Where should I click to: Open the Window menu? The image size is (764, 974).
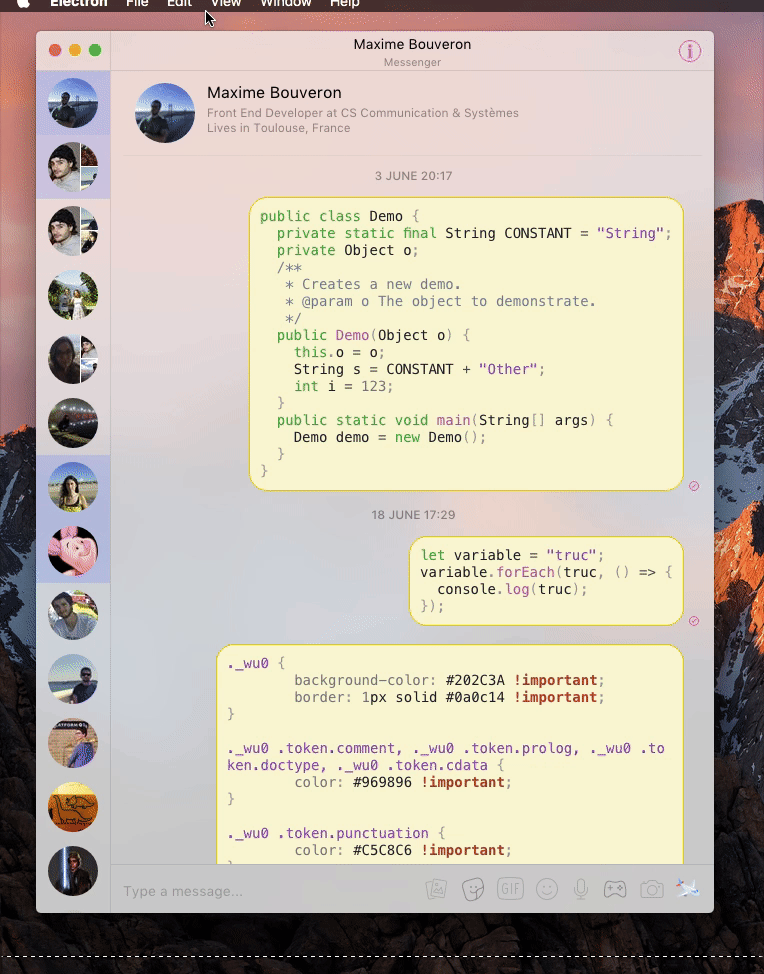(x=286, y=3)
